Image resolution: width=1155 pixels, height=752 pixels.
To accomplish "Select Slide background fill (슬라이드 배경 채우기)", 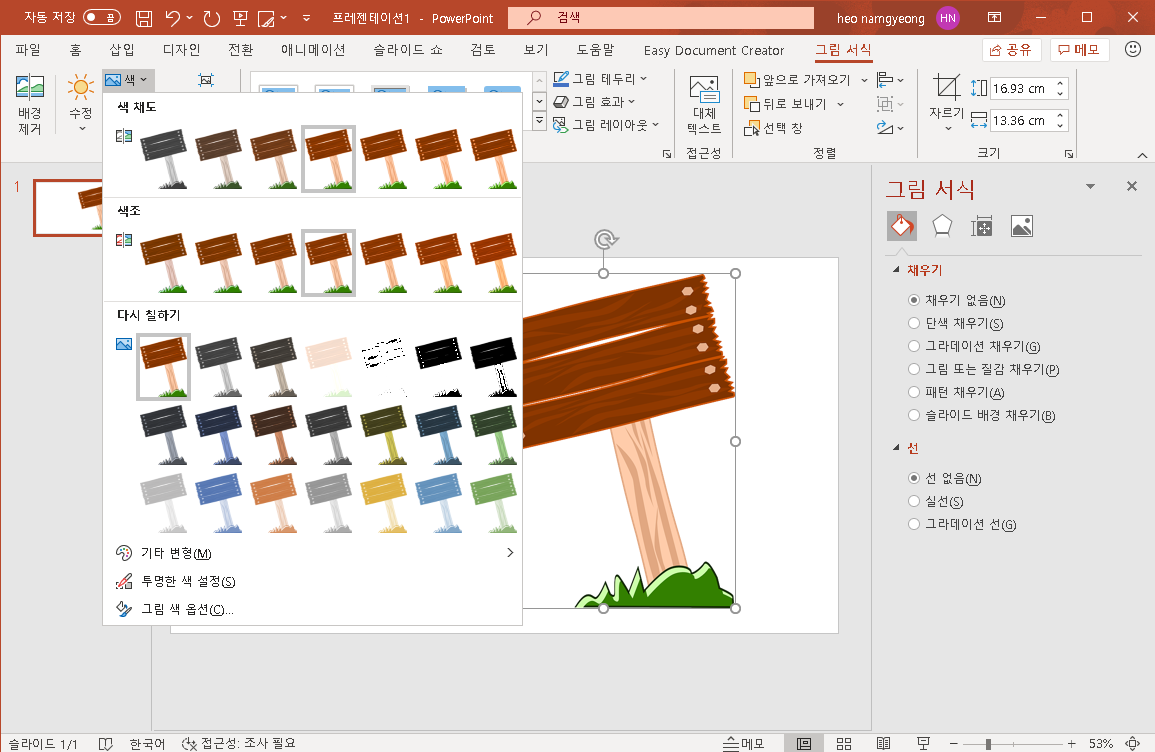I will pyautogui.click(x=914, y=415).
